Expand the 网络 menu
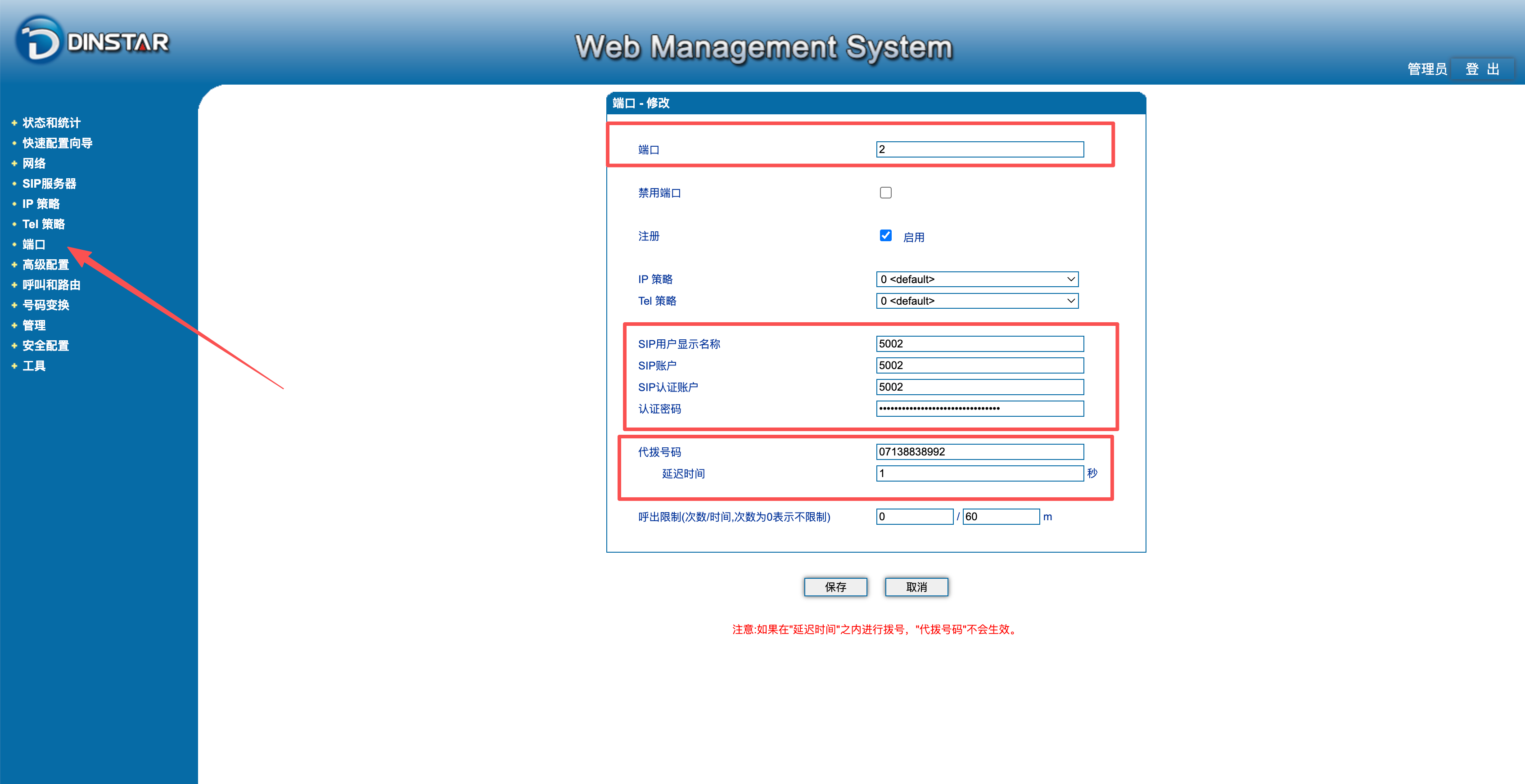The image size is (1525, 784). tap(34, 163)
